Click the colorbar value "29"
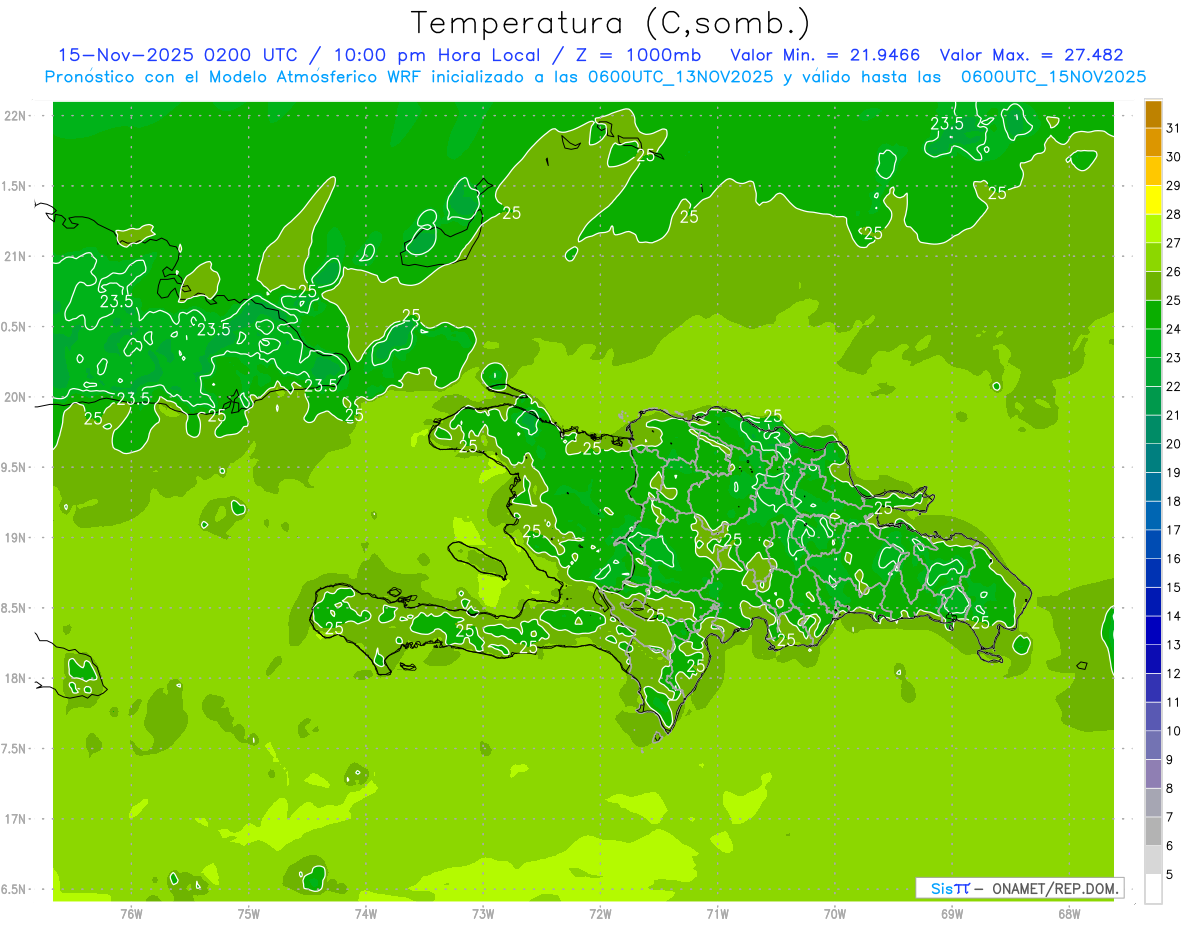 pos(1174,186)
